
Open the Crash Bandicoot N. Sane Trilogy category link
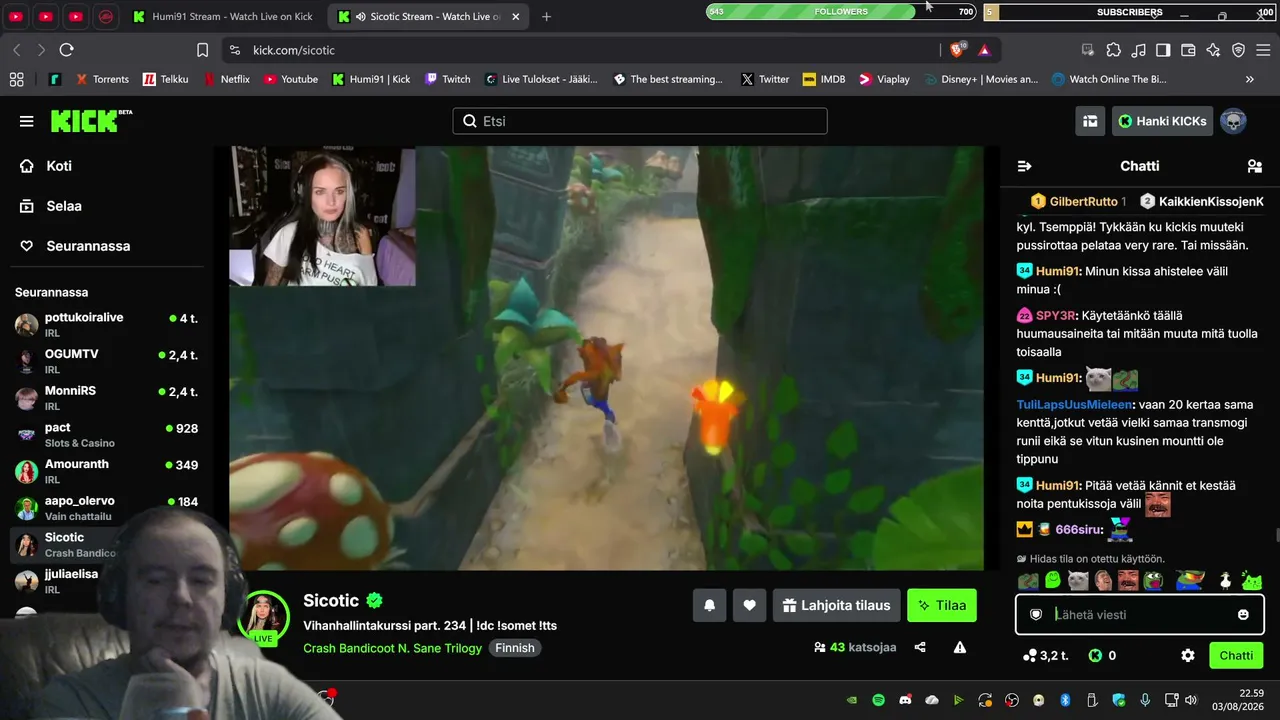click(393, 648)
